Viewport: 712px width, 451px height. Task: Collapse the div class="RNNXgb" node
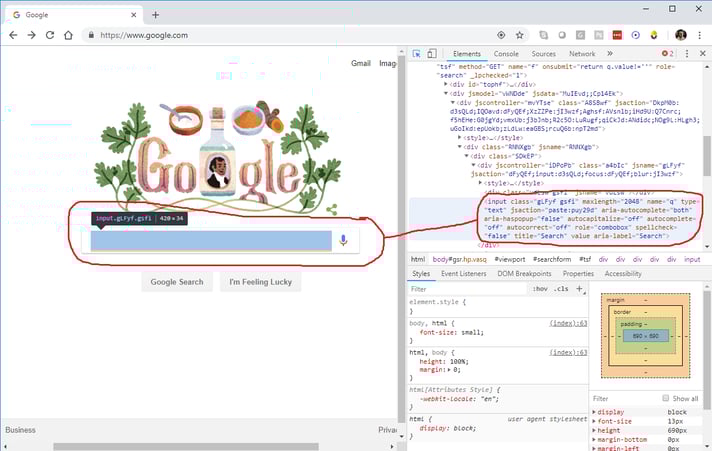(x=460, y=147)
